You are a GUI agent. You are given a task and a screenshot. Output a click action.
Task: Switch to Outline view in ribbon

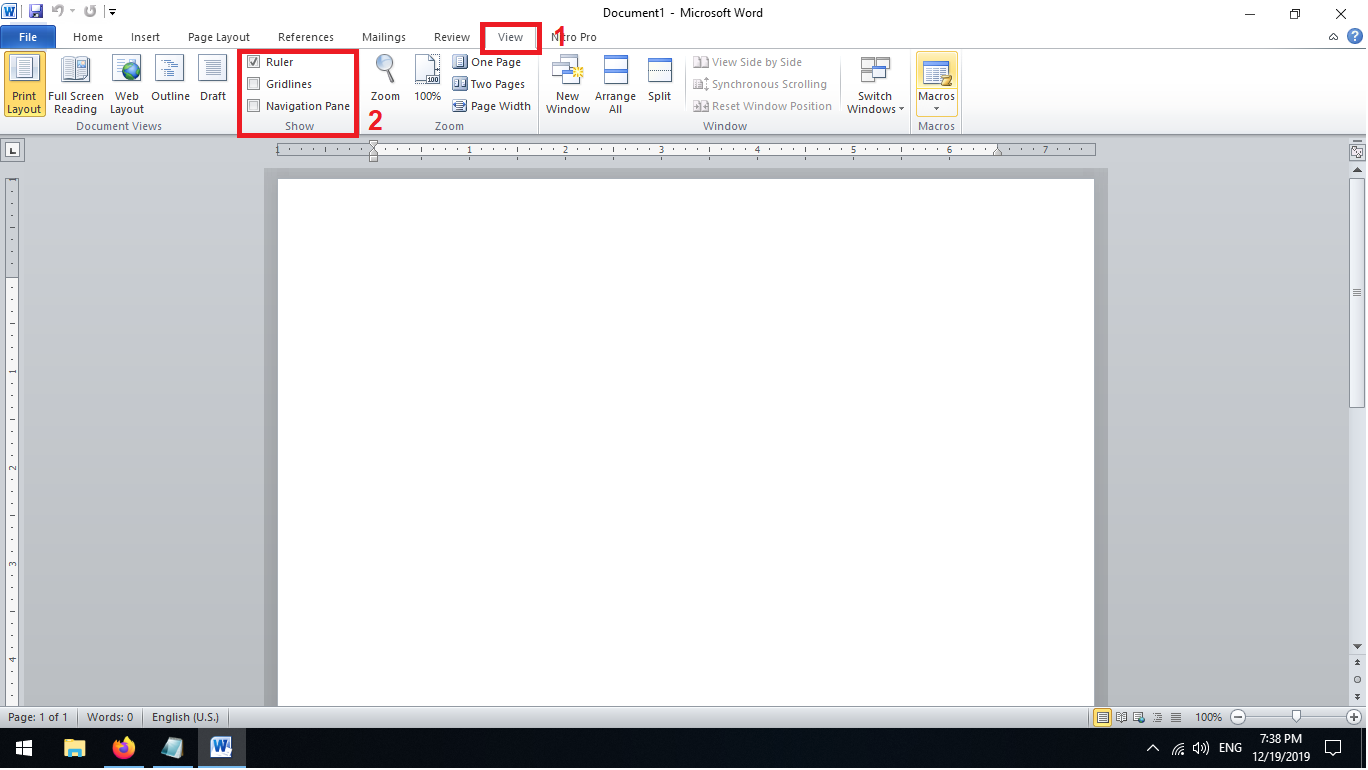coord(170,78)
